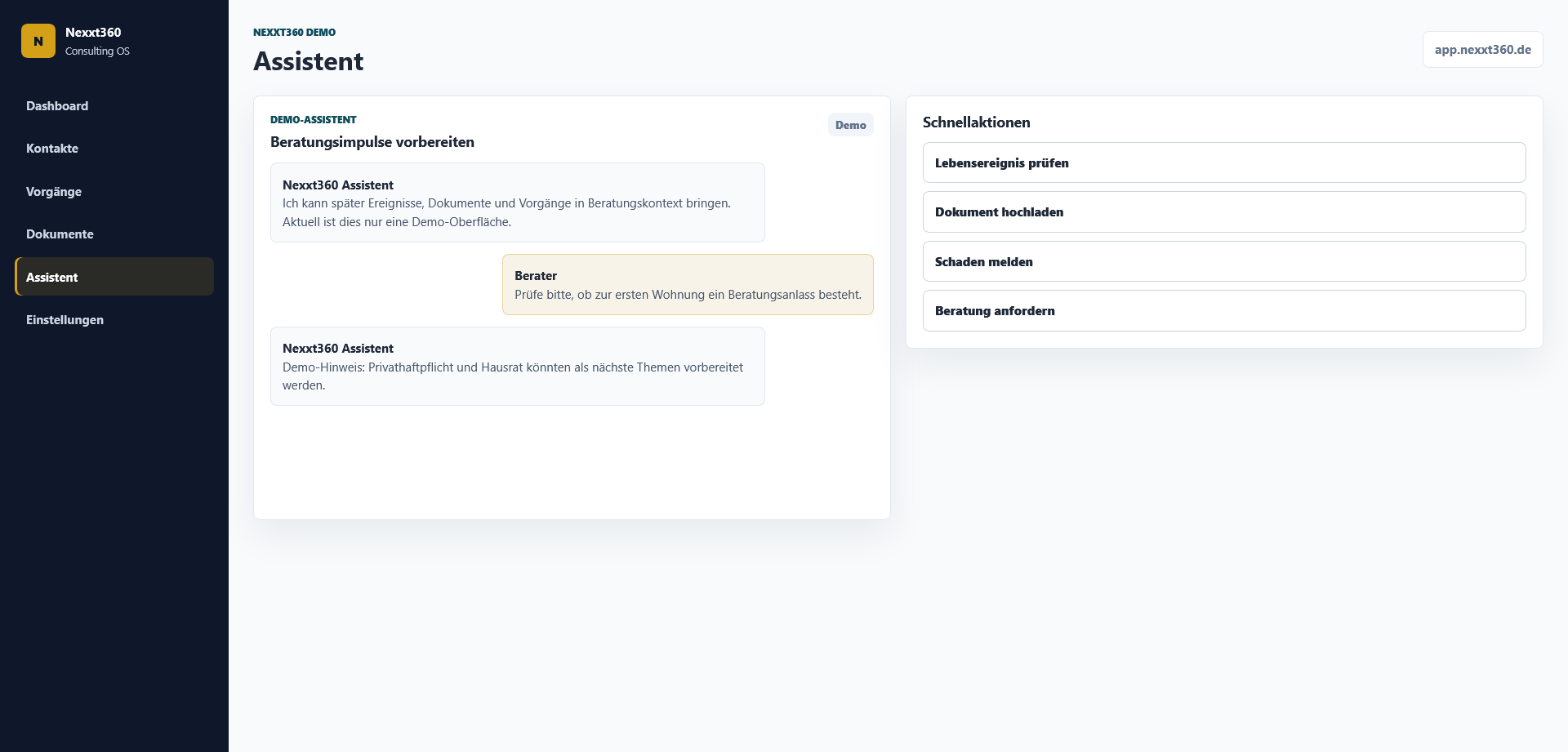Select the Assistent sidebar item

click(114, 277)
